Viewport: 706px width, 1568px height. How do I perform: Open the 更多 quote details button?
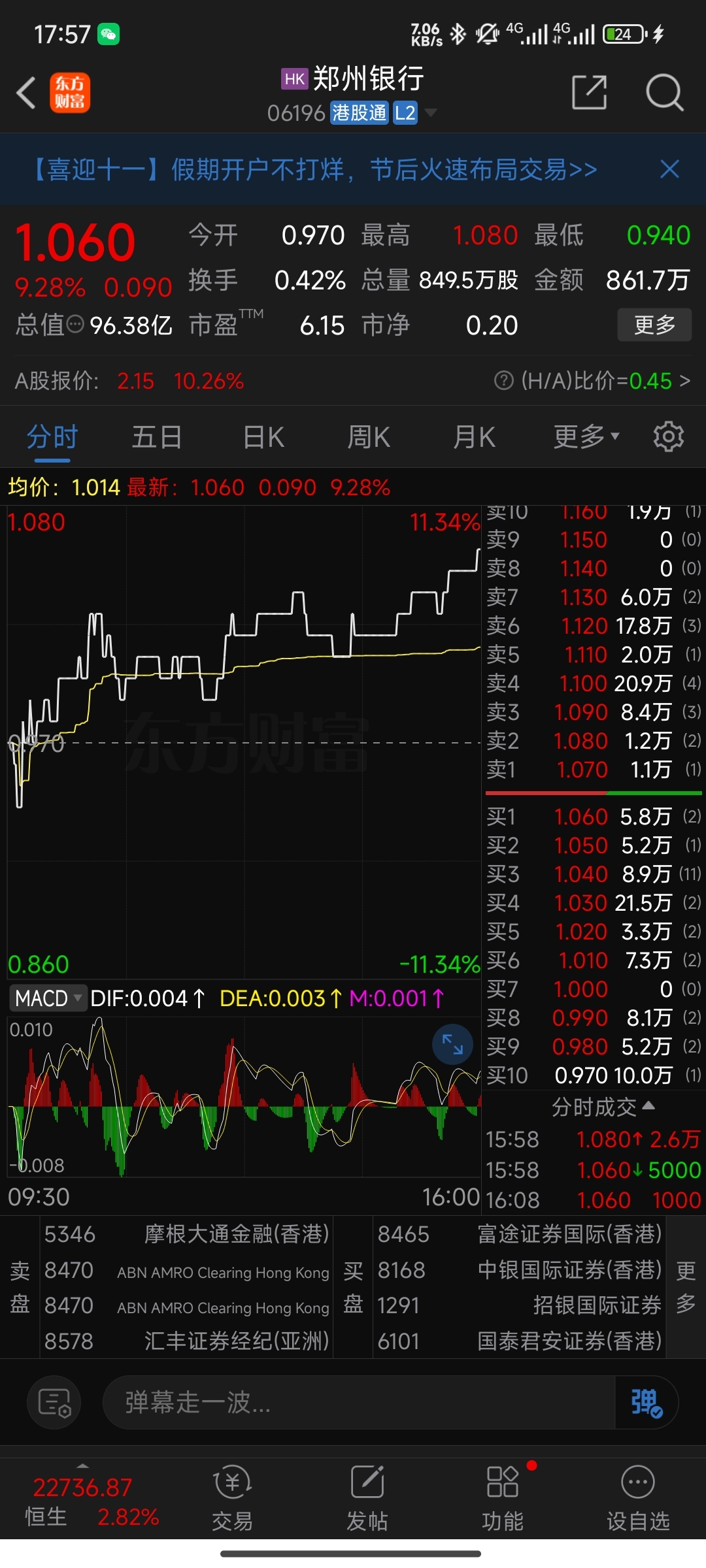[x=654, y=325]
